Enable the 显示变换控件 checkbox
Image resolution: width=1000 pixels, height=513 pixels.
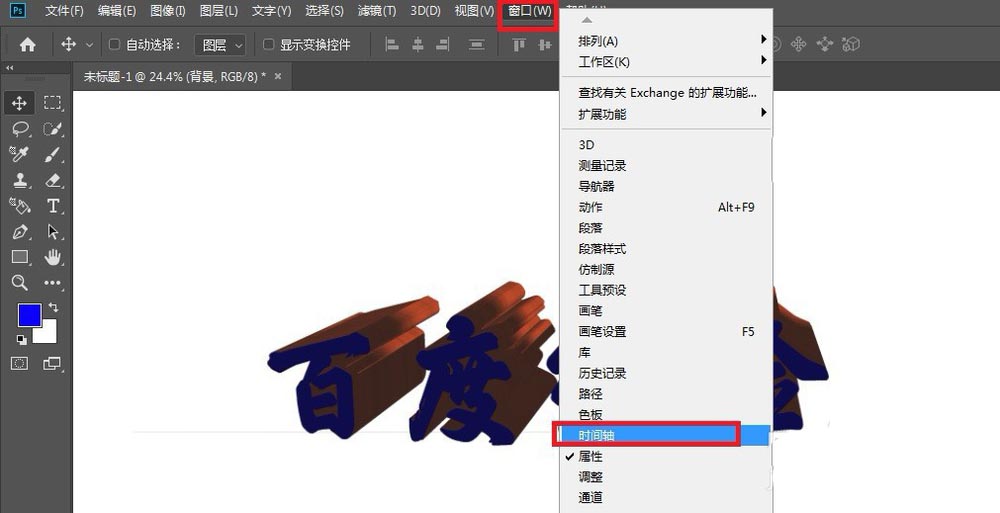tap(268, 44)
